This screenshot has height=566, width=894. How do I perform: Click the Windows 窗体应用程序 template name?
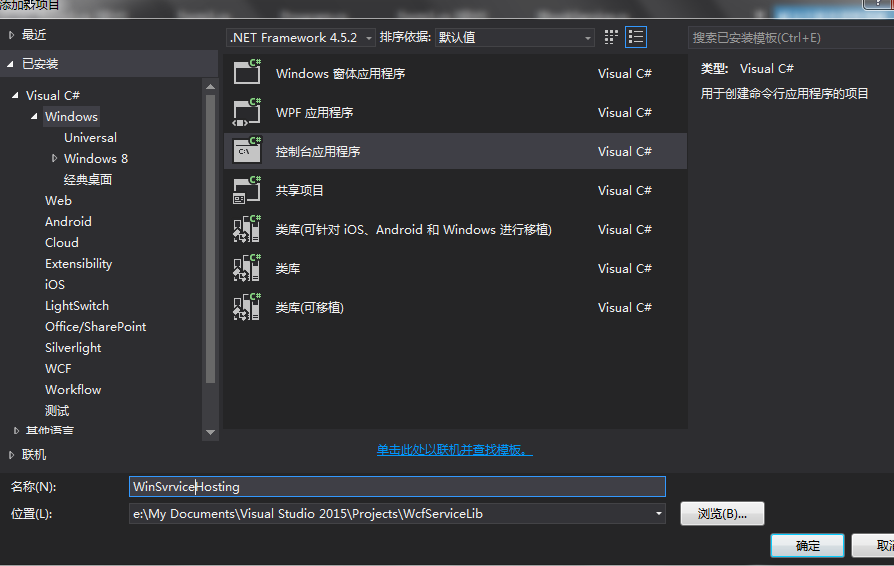340,74
